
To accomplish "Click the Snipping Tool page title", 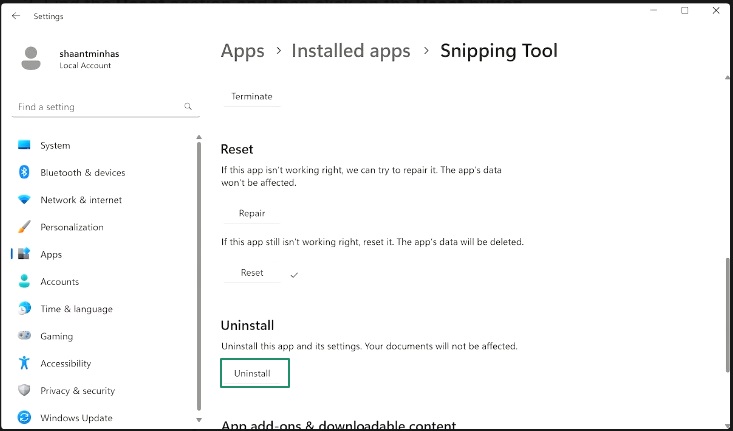I will [x=499, y=50].
